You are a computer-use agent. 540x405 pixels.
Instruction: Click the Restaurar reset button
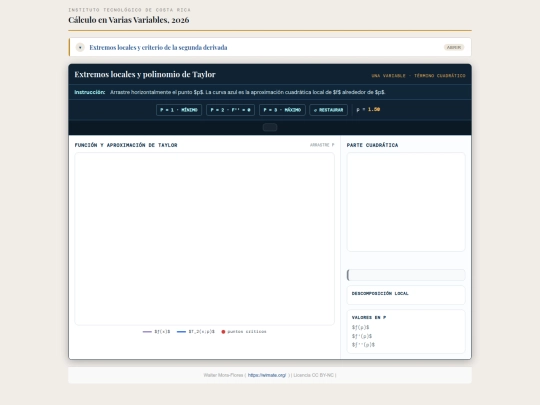[x=328, y=110]
